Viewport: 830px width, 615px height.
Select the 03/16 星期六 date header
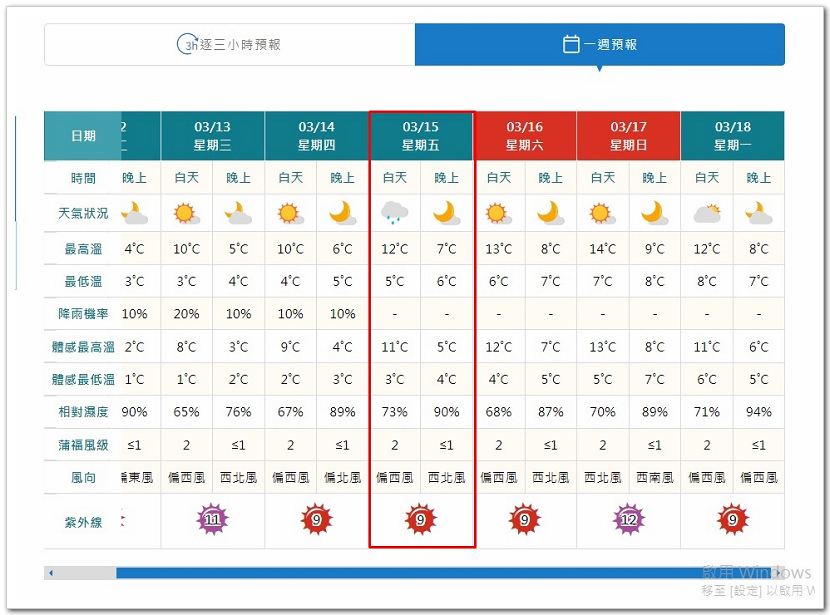(x=525, y=136)
